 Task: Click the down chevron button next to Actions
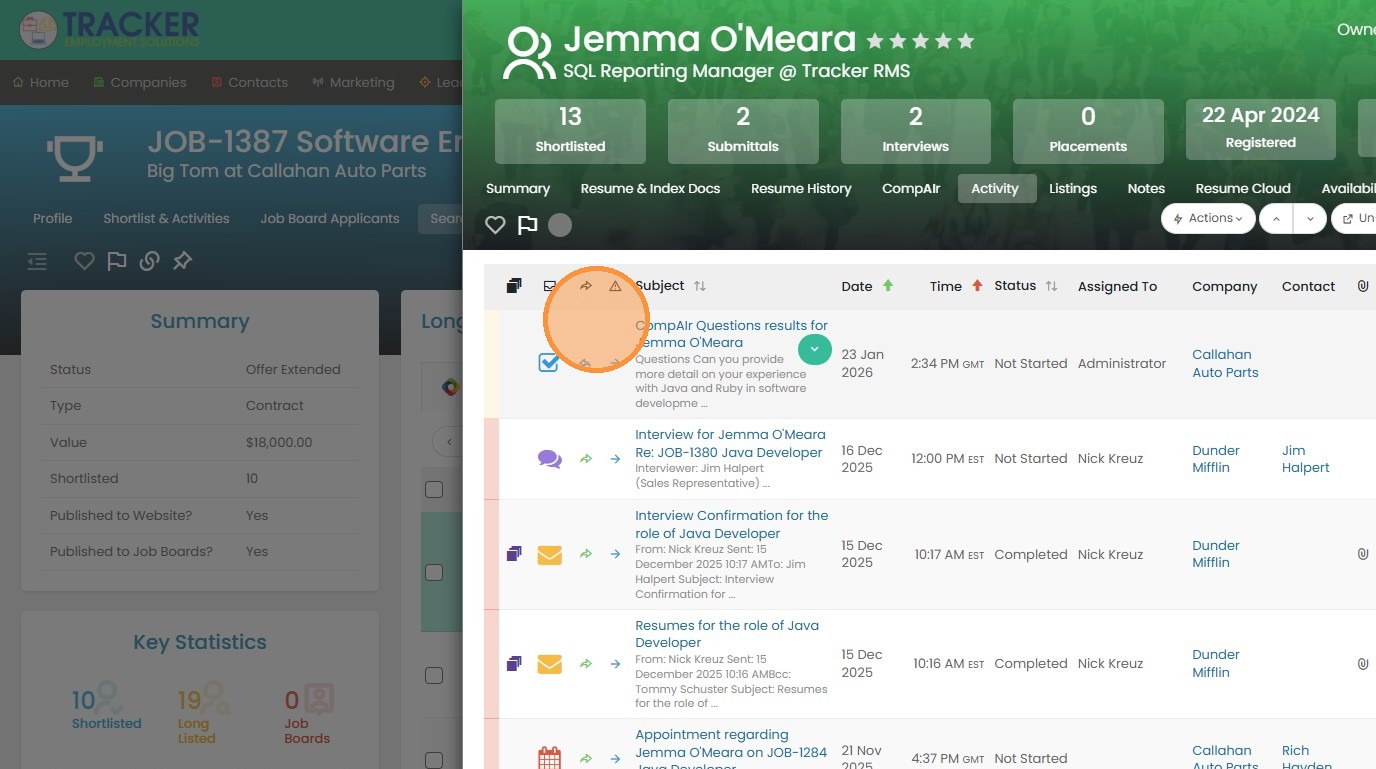coord(1310,218)
